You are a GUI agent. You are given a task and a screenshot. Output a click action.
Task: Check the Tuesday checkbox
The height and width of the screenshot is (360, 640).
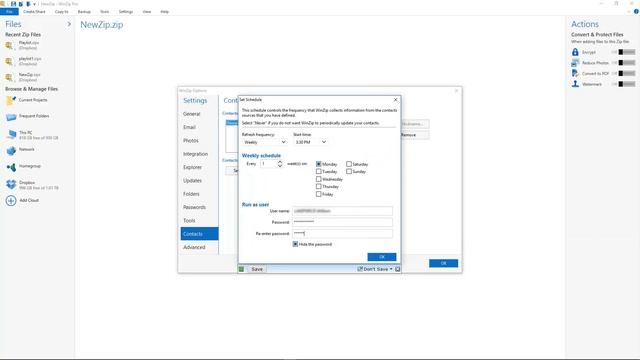(x=319, y=172)
